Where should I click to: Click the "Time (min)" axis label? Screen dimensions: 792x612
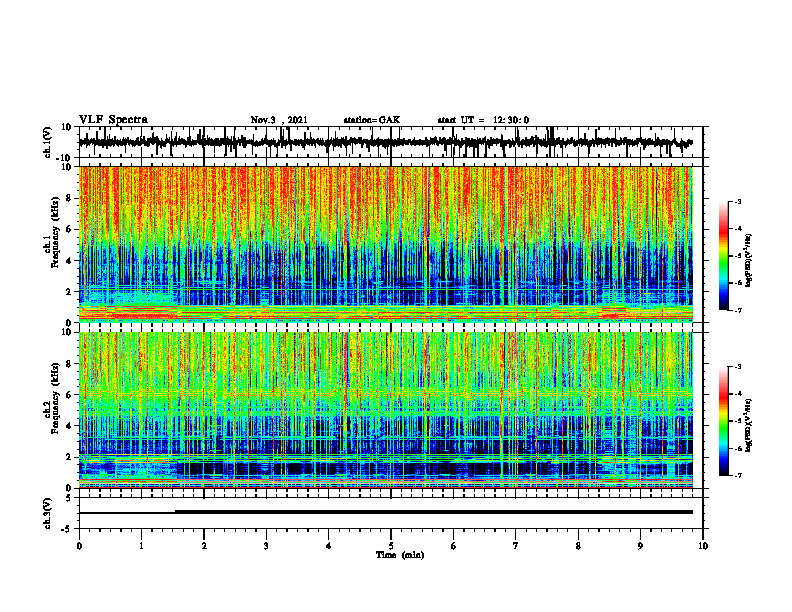[x=400, y=555]
